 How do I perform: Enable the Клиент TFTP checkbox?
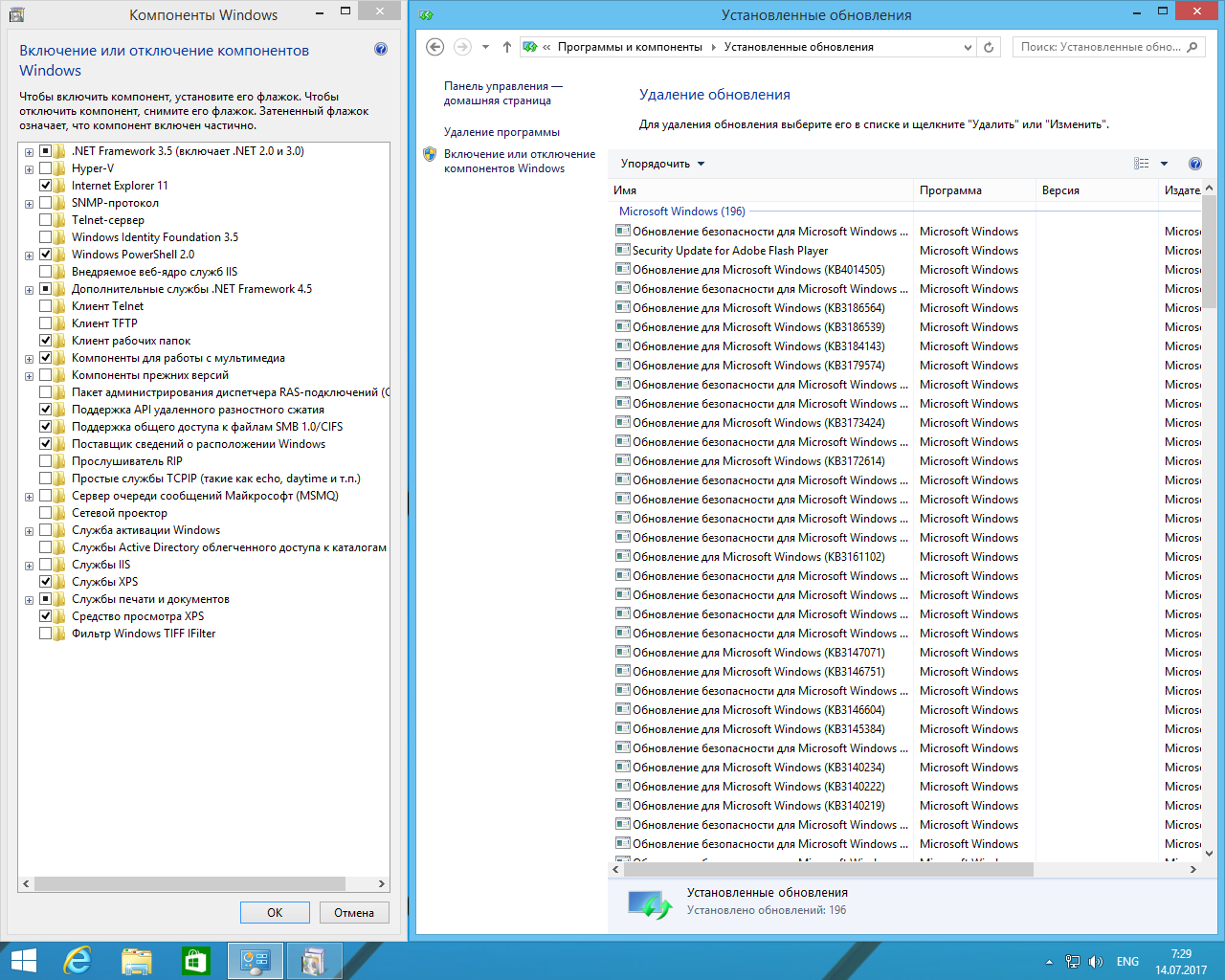45,323
